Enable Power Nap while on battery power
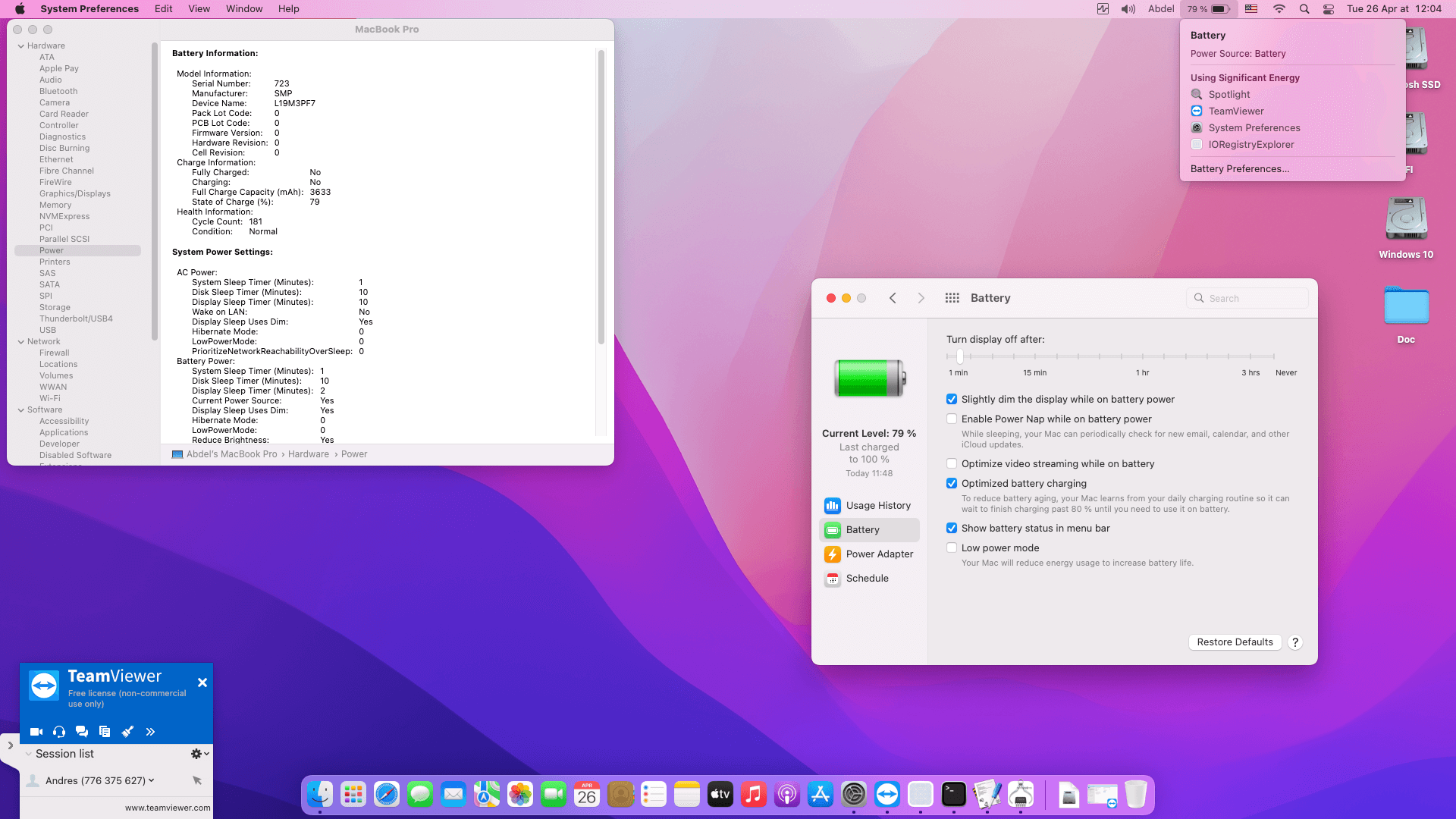The height and width of the screenshot is (819, 1456). [952, 419]
